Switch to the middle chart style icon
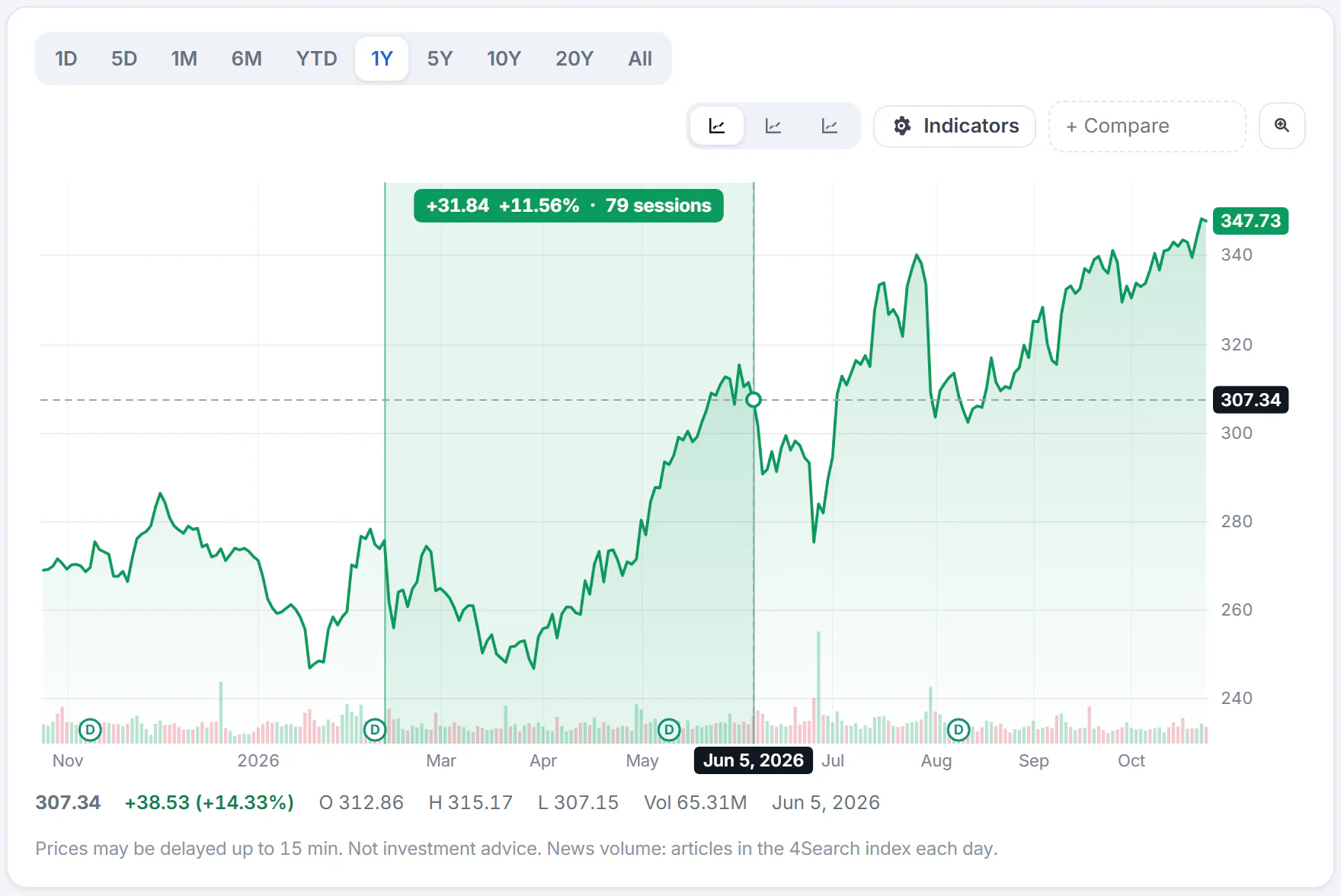The width and height of the screenshot is (1341, 896). click(x=773, y=126)
